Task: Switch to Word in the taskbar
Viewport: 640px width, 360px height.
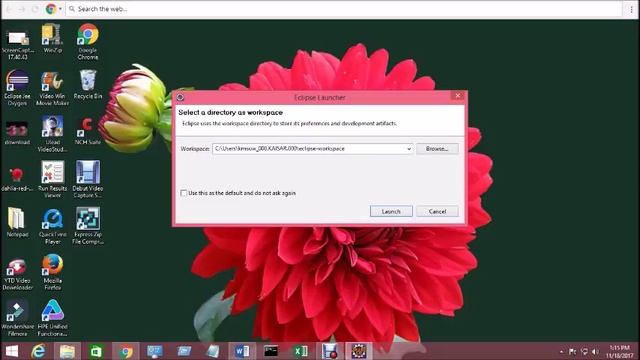Action: pyautogui.click(x=242, y=351)
